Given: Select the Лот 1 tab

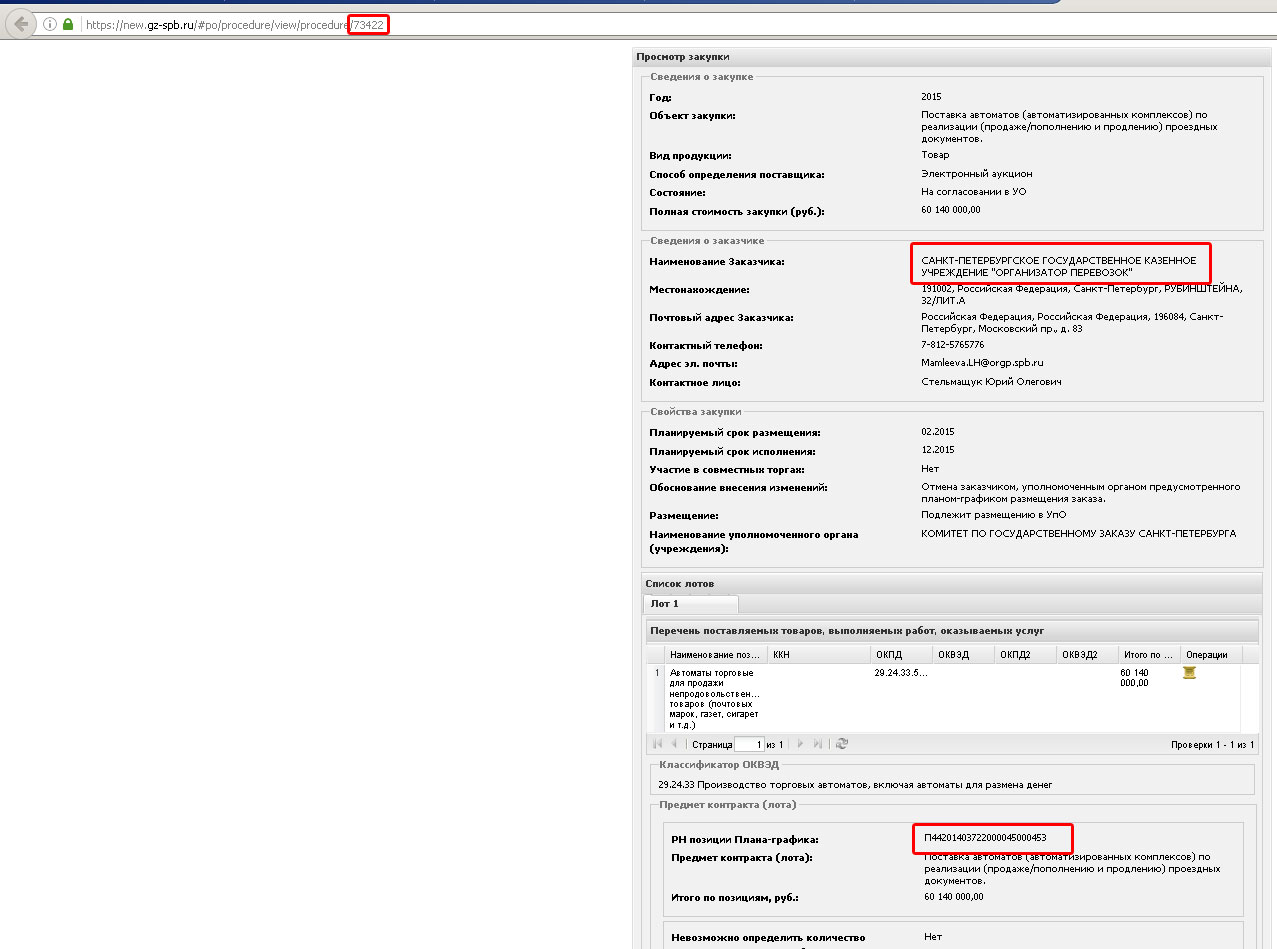Looking at the screenshot, I should coord(691,604).
